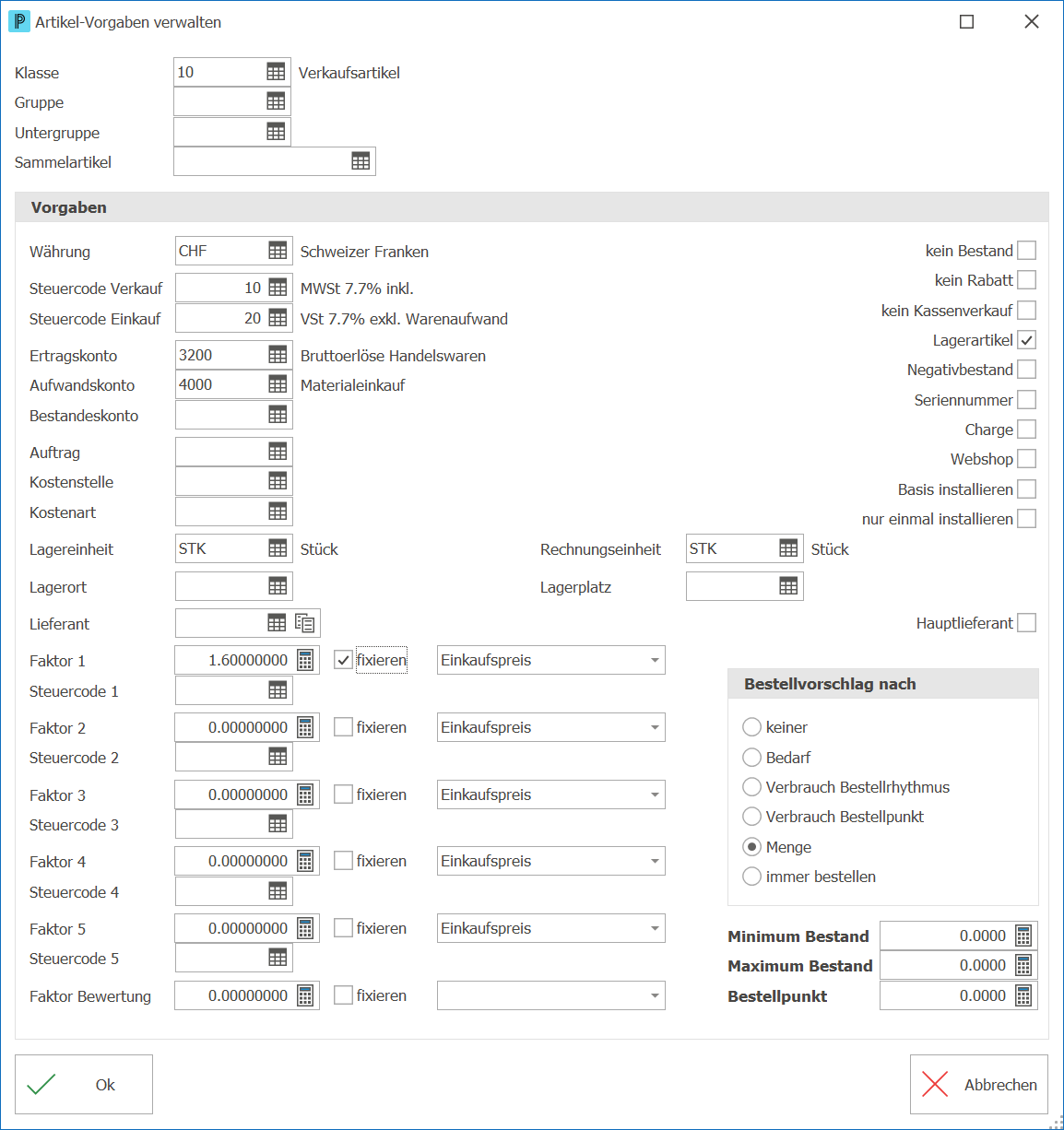Select the 'immer bestellen' radio option
This screenshot has height=1130, width=1064.
[751, 877]
